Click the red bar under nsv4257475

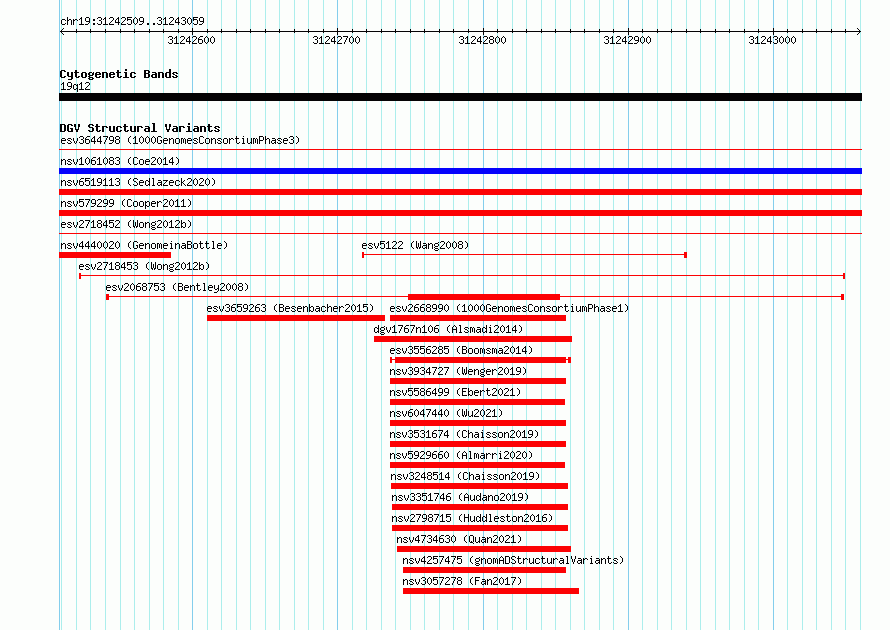pos(484,570)
